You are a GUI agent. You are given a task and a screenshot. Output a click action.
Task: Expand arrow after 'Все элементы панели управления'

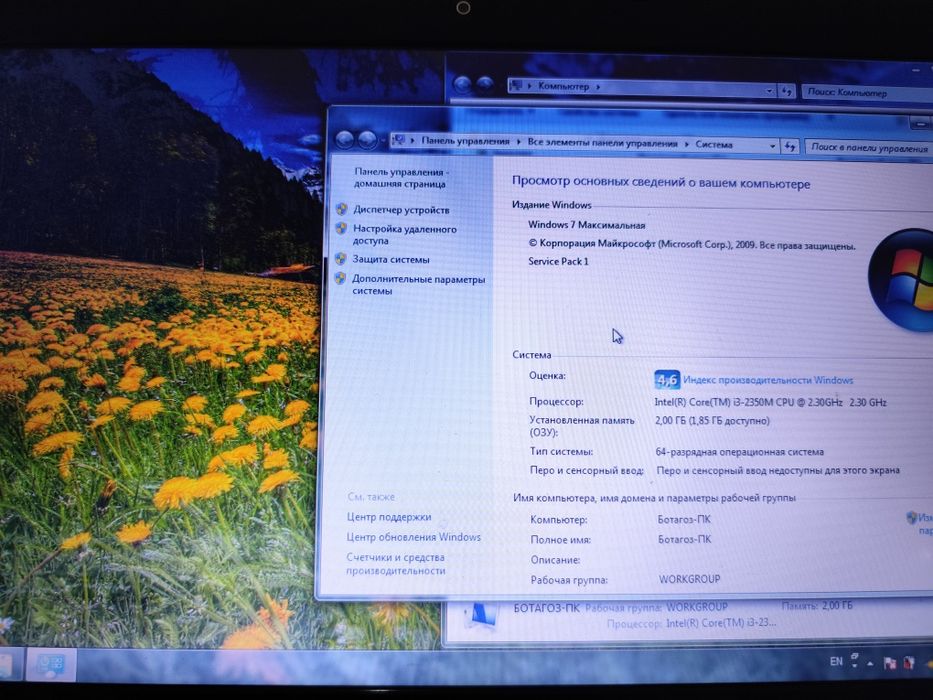click(686, 143)
